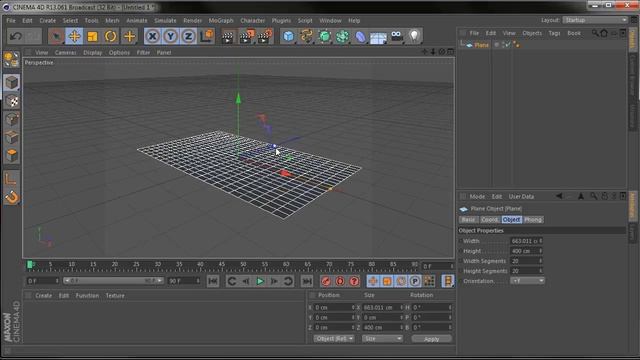Open the File menu
This screenshot has height=360, width=640.
pos(11,20)
